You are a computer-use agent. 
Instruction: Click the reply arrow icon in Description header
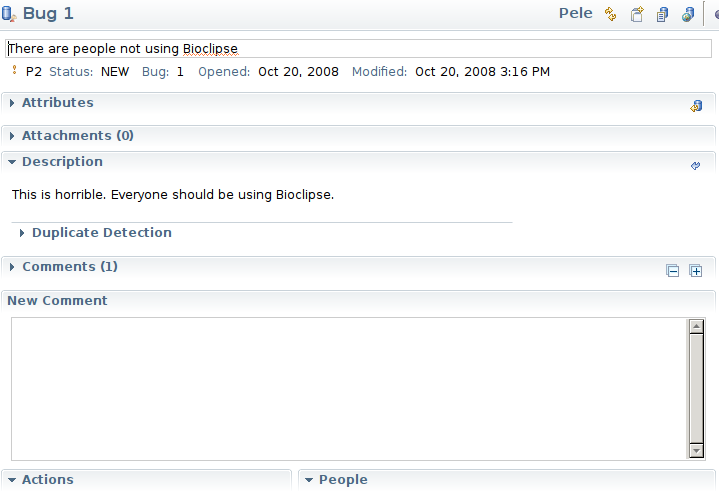[x=696, y=166]
